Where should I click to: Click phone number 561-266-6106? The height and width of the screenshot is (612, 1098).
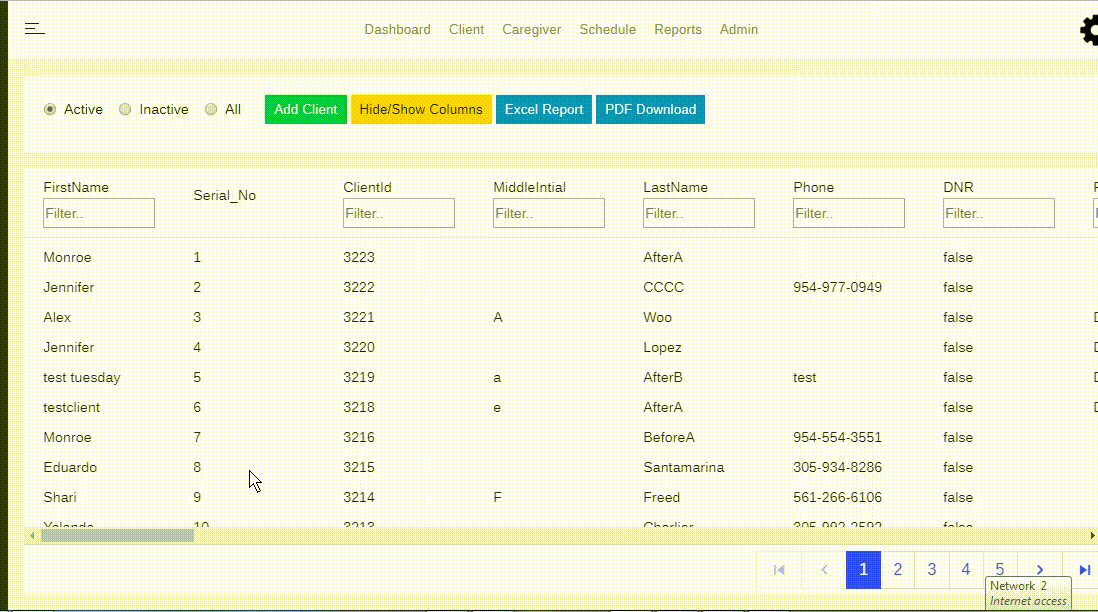[837, 497]
